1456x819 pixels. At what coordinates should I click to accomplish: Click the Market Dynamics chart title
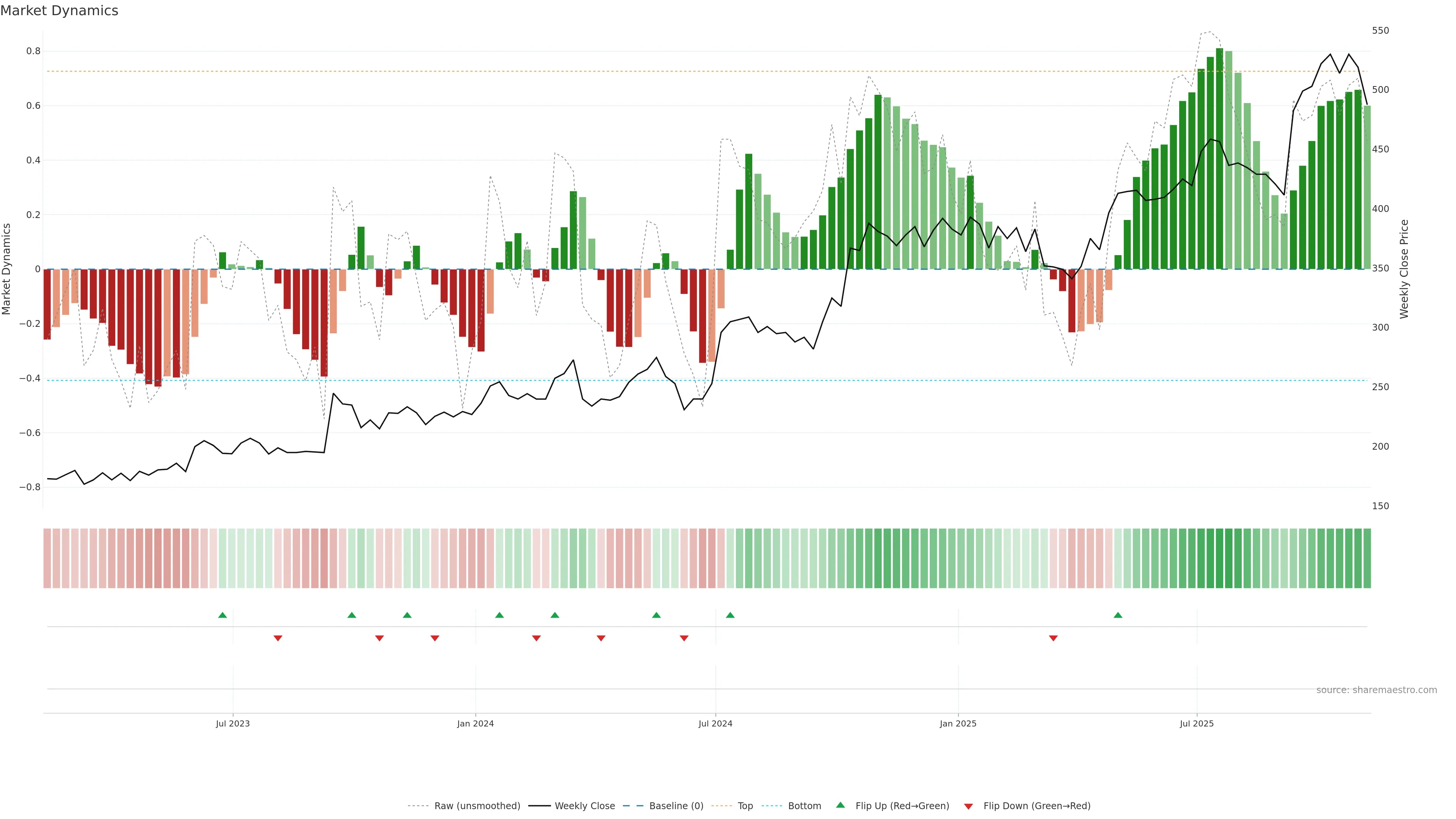(60, 11)
